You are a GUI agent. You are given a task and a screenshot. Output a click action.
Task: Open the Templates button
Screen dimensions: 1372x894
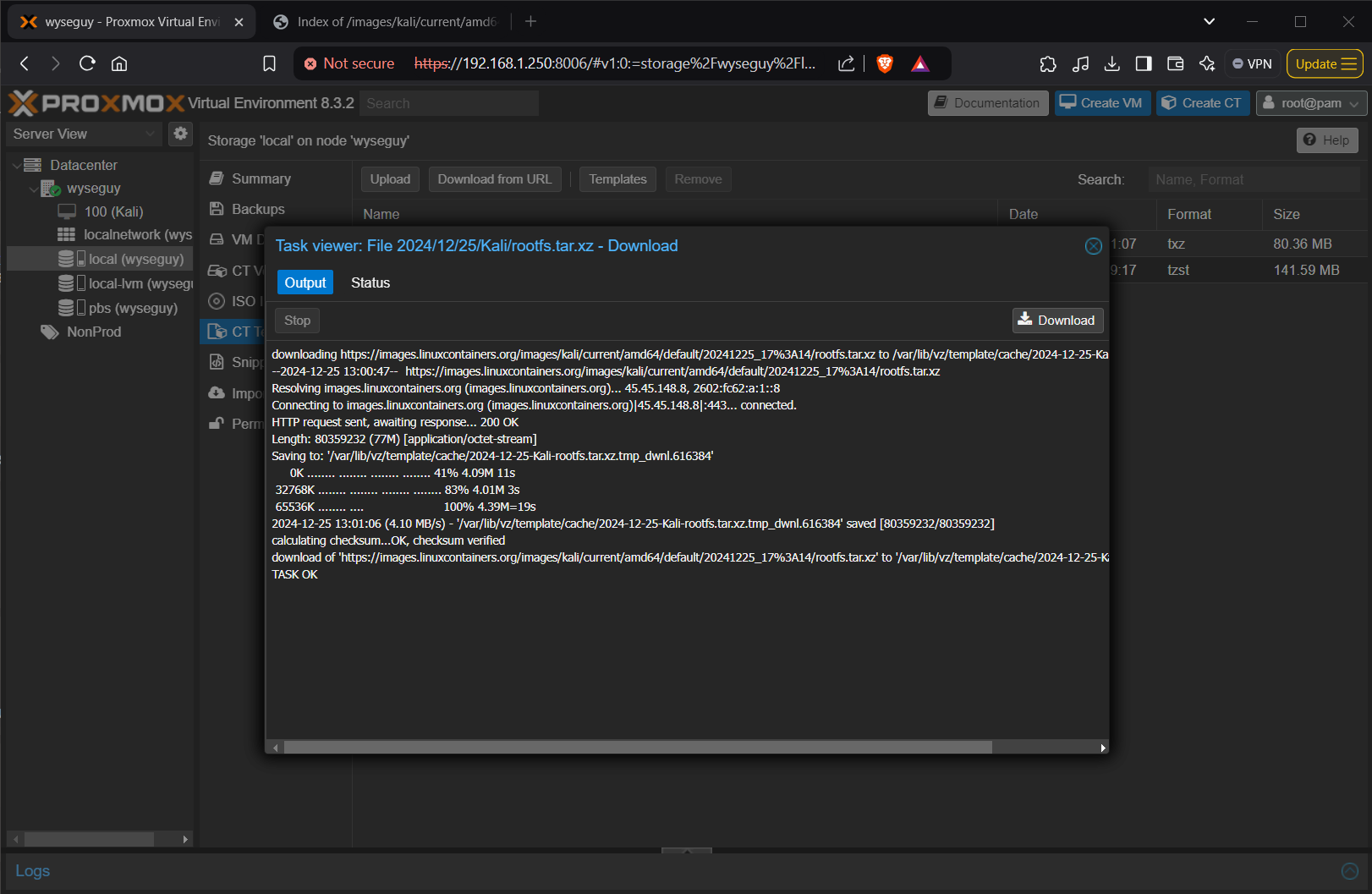pos(617,179)
